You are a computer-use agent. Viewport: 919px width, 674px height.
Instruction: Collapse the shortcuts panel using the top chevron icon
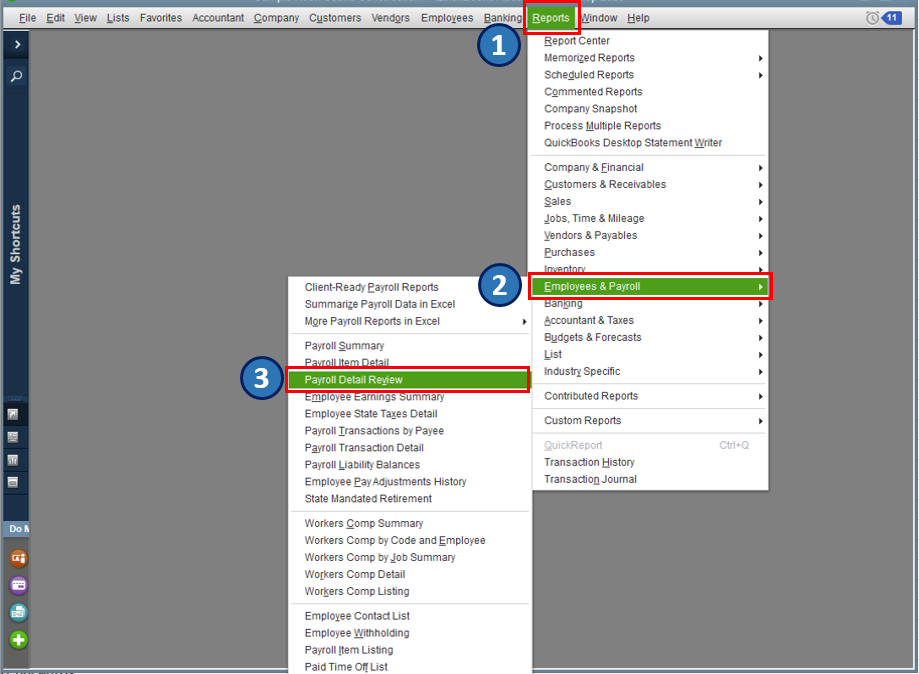tap(16, 43)
